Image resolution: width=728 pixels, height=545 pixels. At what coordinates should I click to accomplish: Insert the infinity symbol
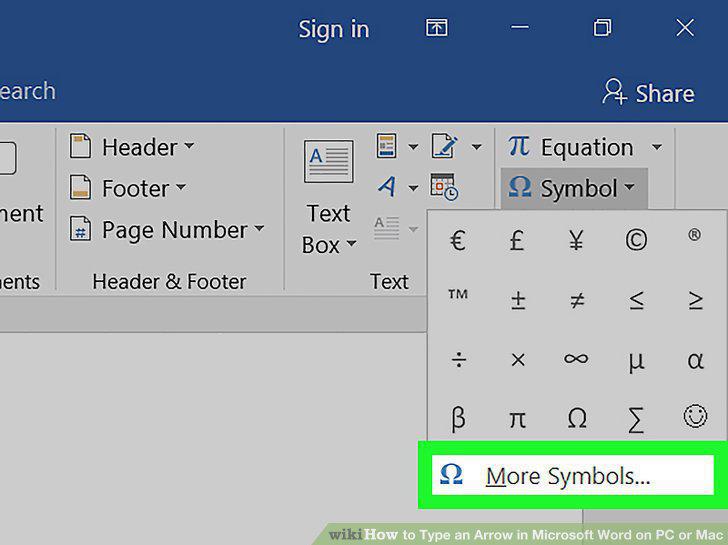576,359
